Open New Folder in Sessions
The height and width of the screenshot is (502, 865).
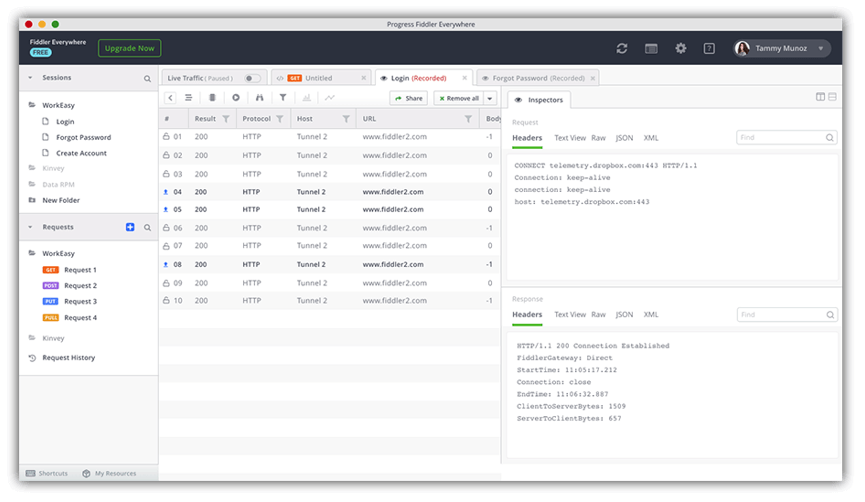tap(61, 200)
